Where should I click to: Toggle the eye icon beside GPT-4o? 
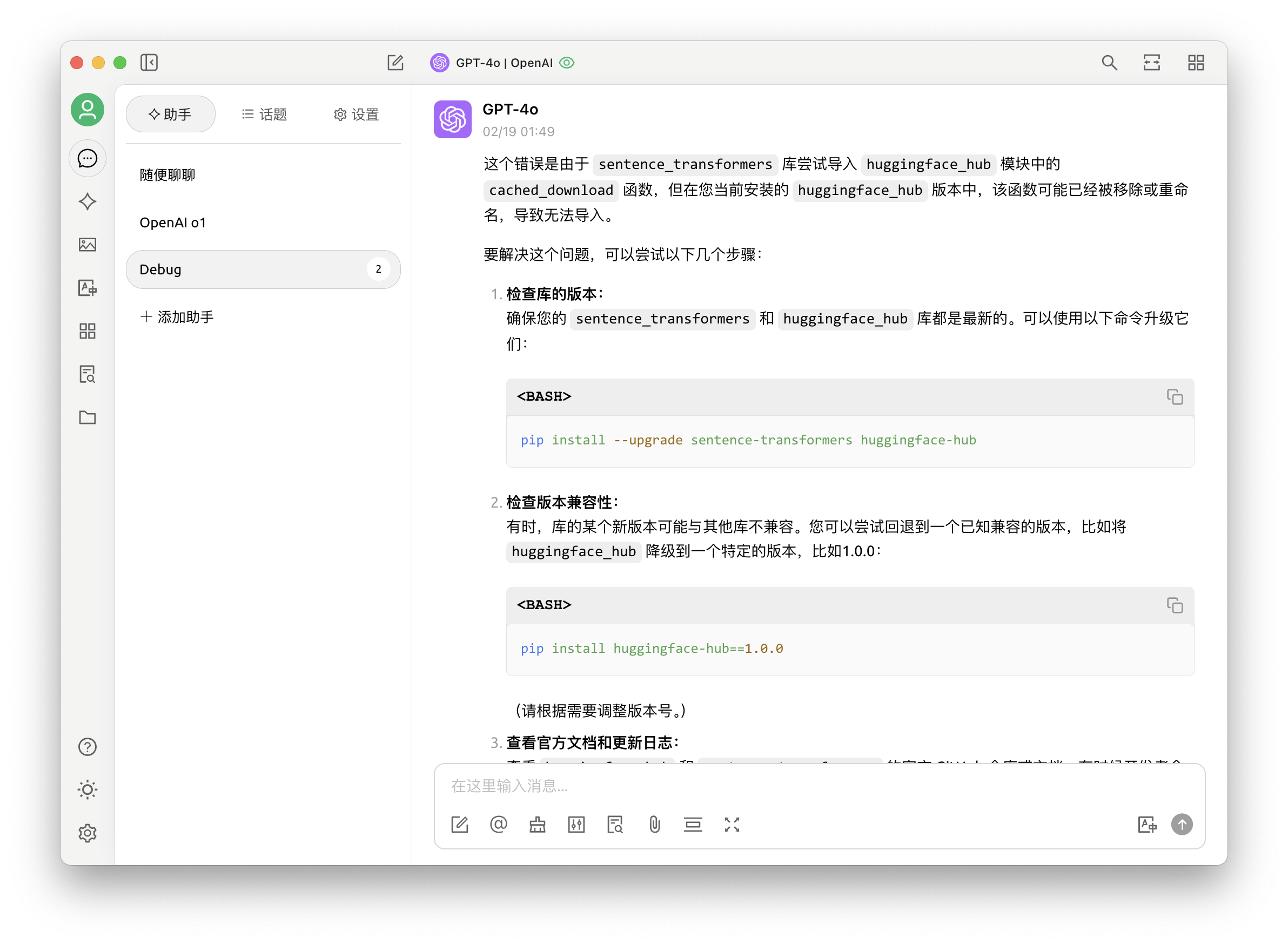click(x=566, y=63)
